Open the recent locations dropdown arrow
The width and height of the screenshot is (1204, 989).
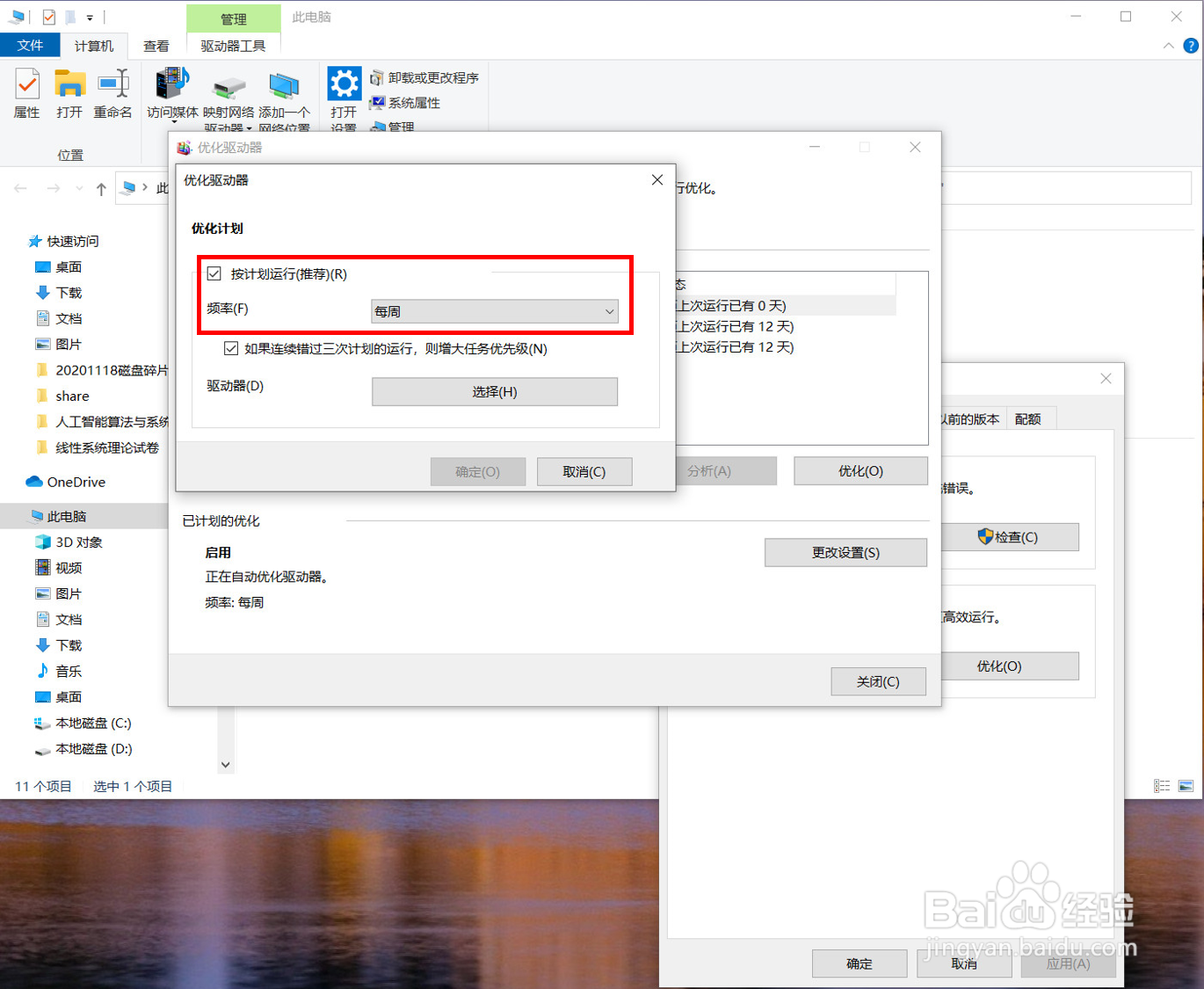pyautogui.click(x=79, y=188)
